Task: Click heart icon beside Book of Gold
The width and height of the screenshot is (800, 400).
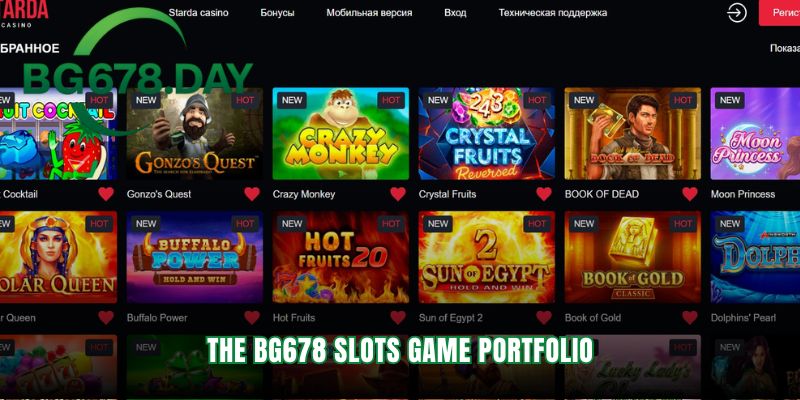Action: coord(690,317)
